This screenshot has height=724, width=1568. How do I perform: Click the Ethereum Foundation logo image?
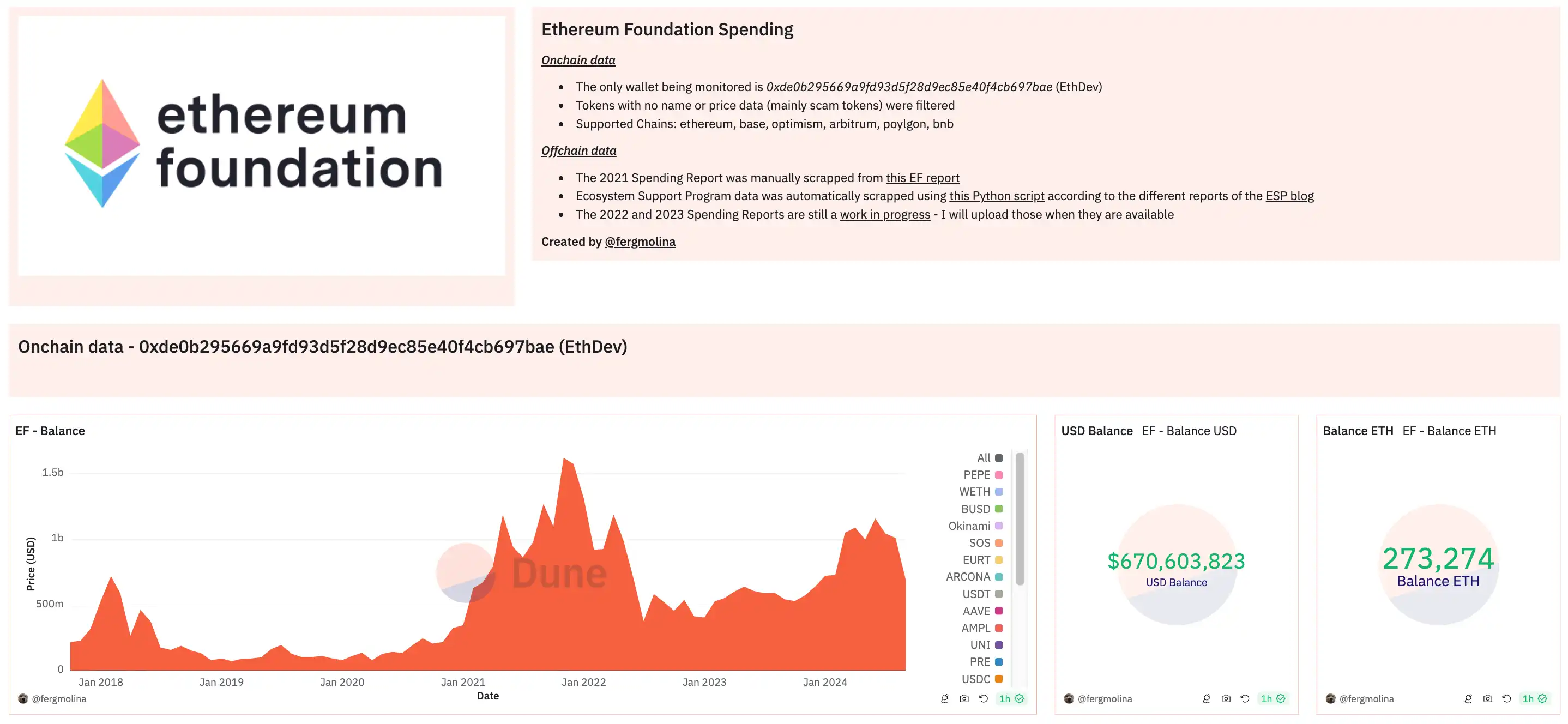click(x=261, y=146)
